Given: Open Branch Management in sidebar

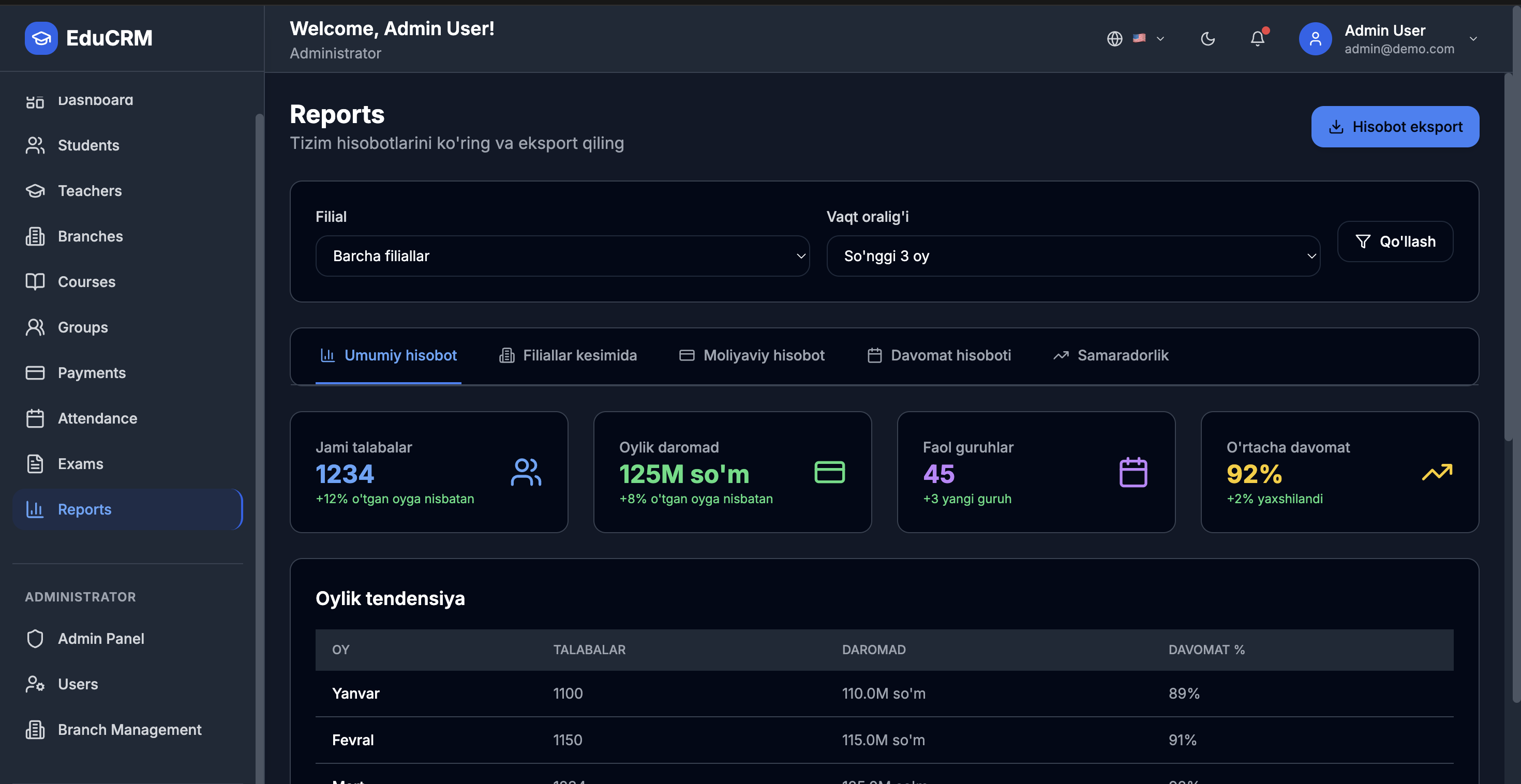Looking at the screenshot, I should click(x=129, y=730).
